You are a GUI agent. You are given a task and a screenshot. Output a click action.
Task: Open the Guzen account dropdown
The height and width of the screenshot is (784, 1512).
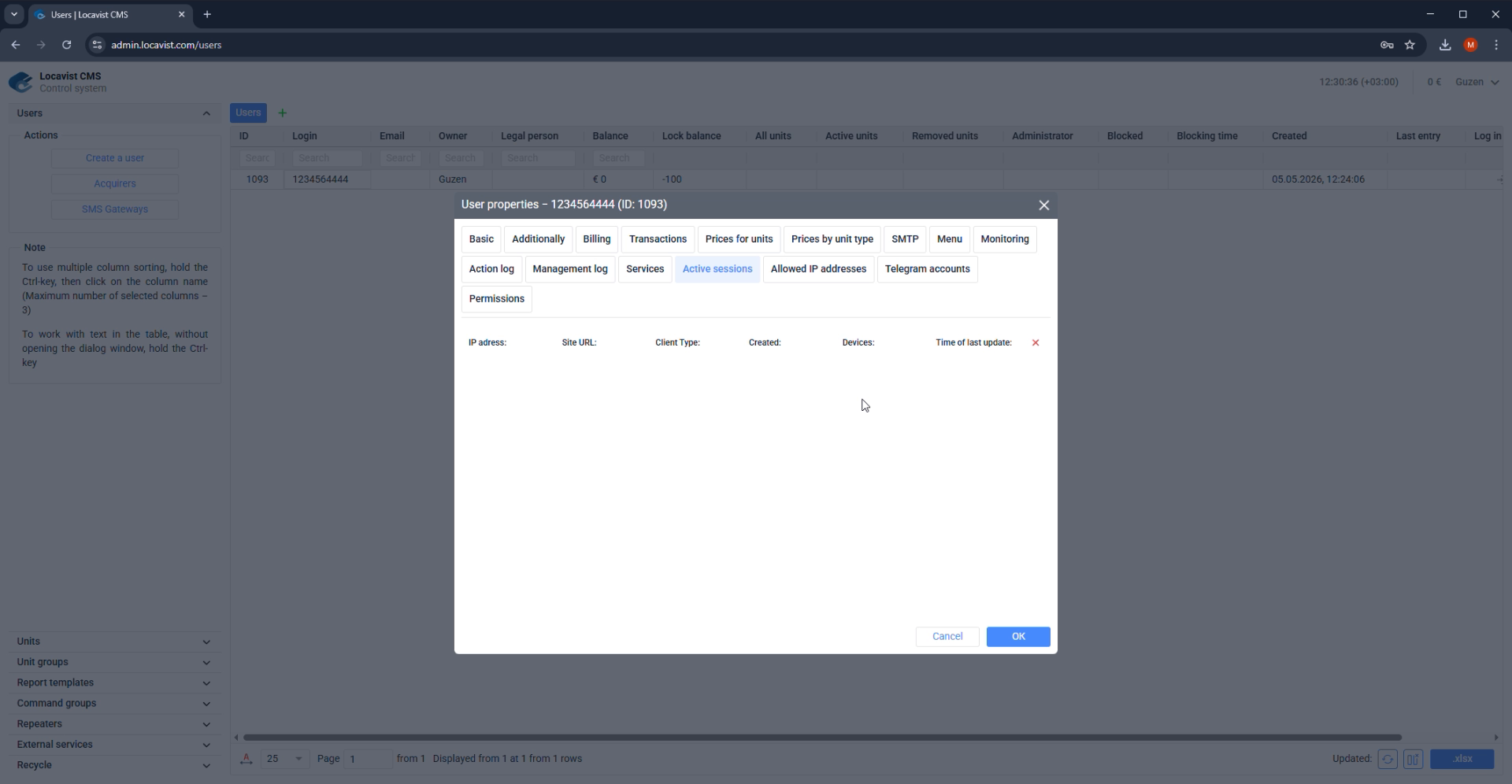1477,82
